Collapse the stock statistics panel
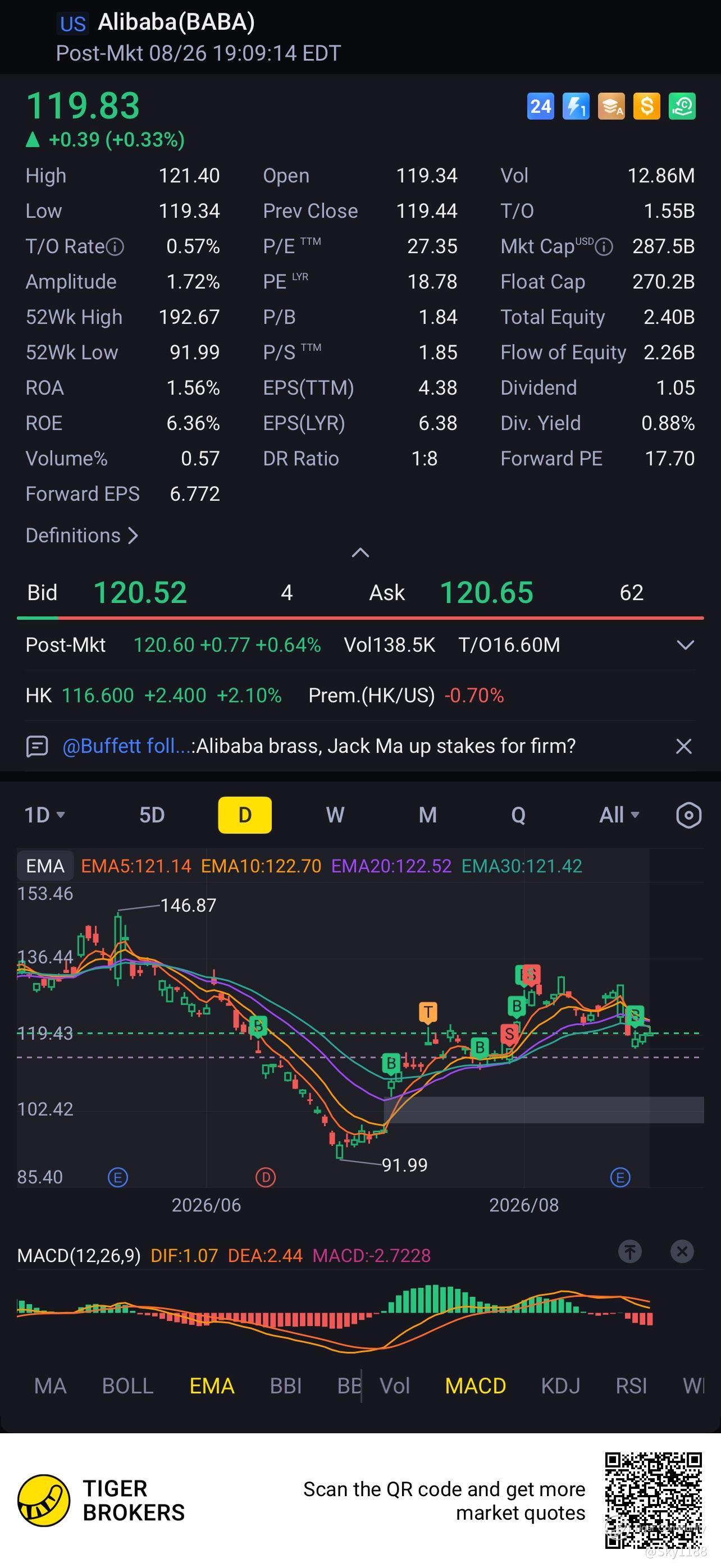This screenshot has height=1568, width=721. click(360, 552)
